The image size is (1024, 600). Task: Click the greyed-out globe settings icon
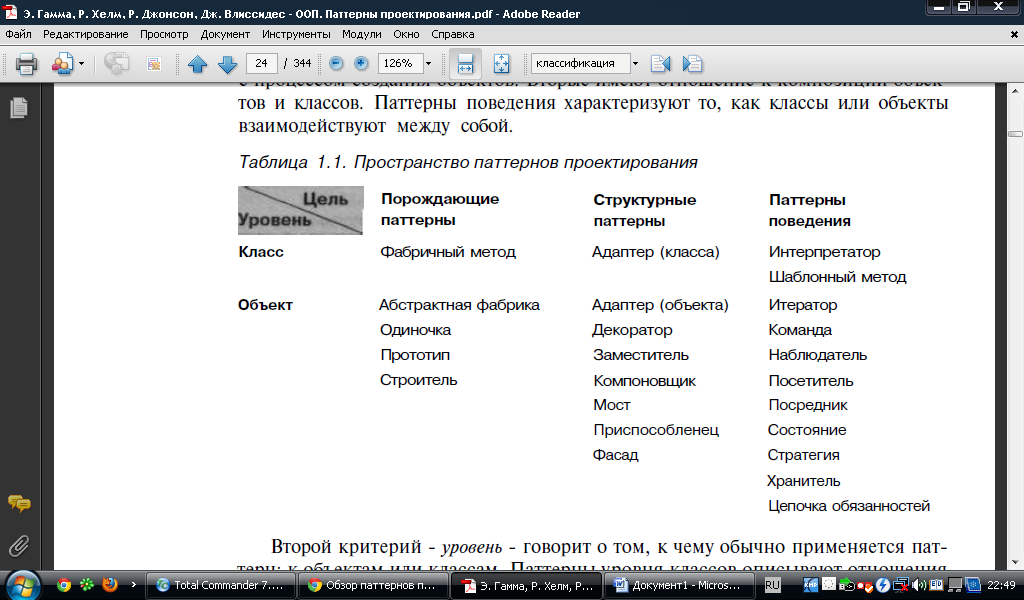116,64
